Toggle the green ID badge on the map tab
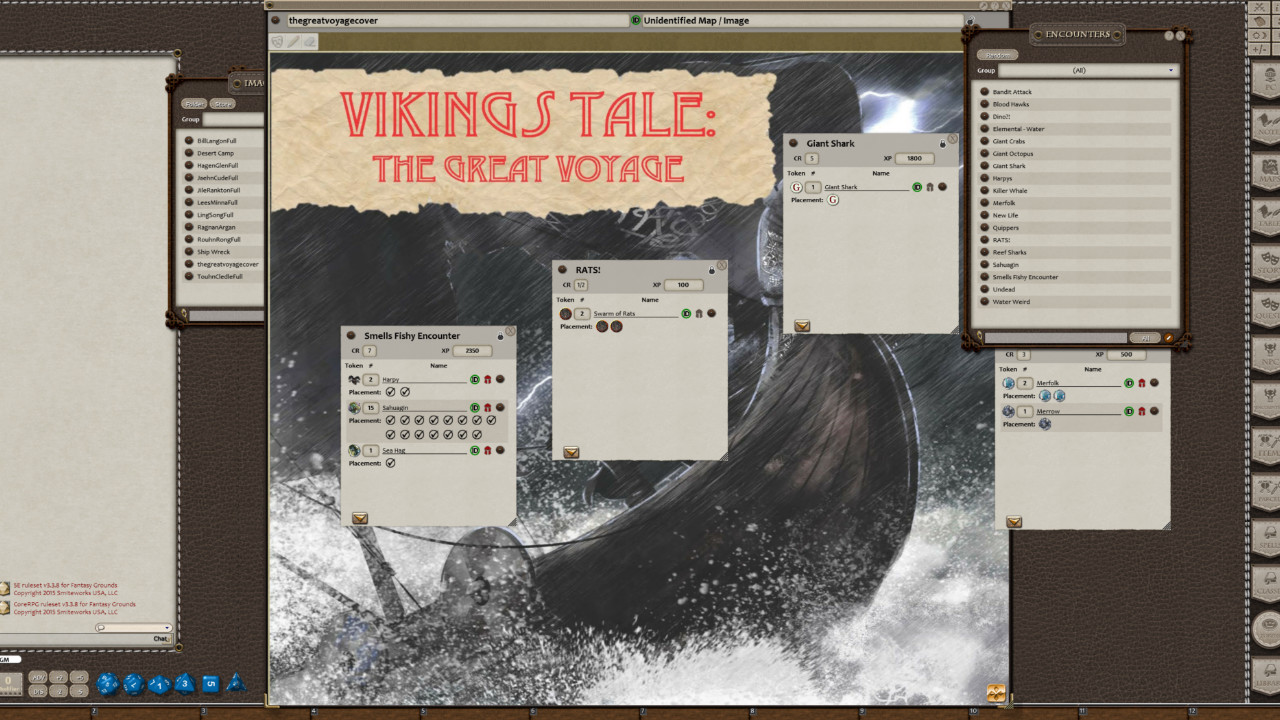 pyautogui.click(x=636, y=20)
